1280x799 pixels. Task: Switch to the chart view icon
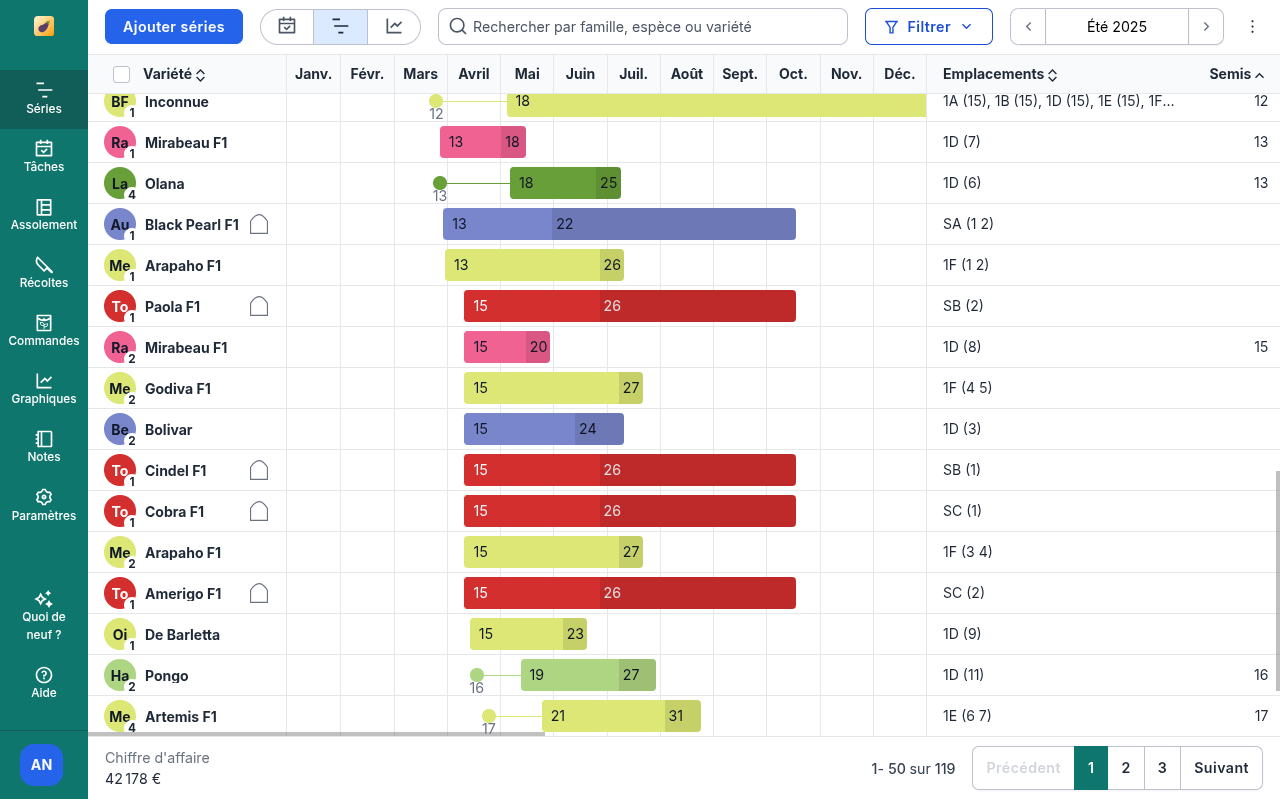394,27
